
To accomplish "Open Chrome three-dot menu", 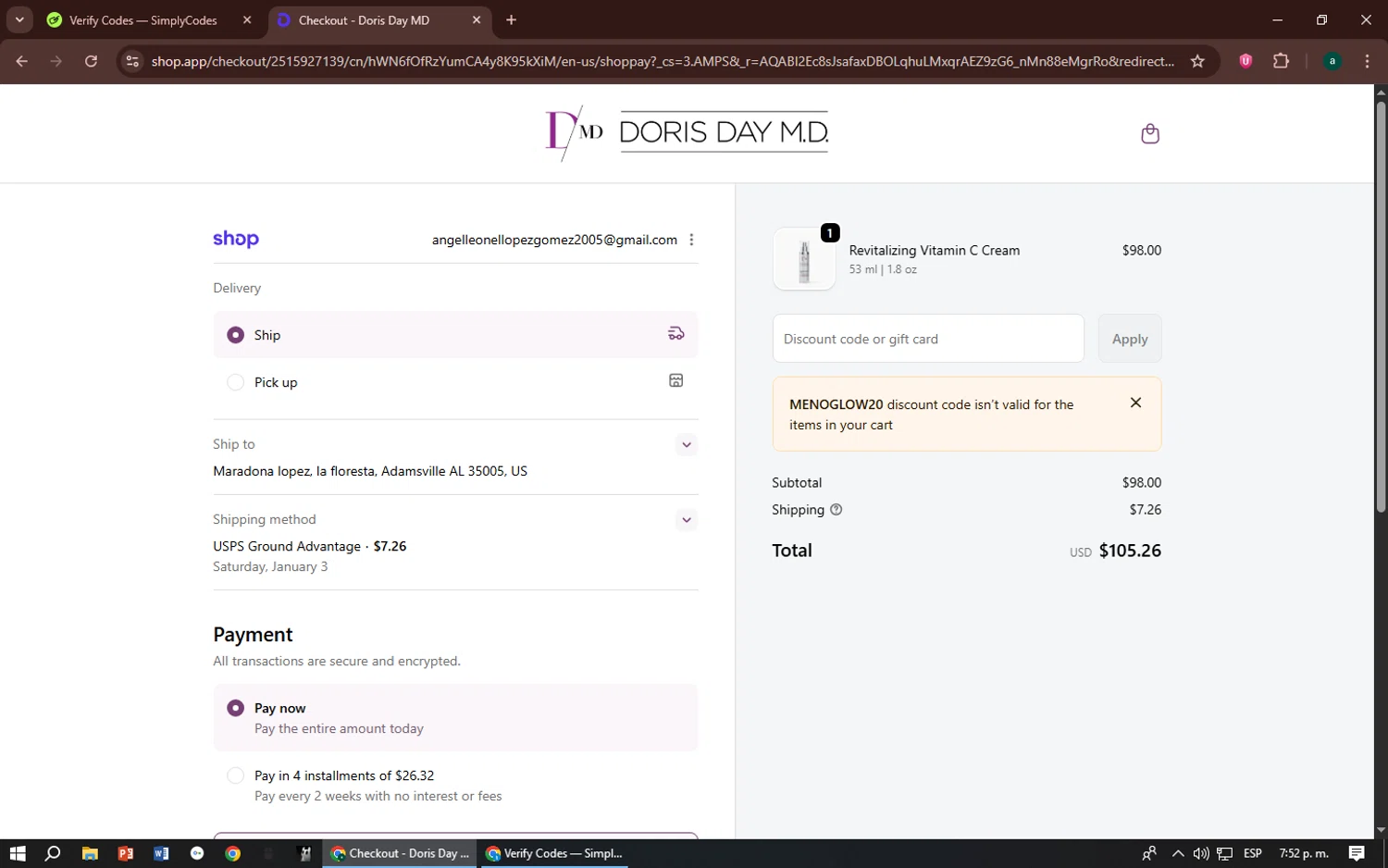I will point(1367,61).
